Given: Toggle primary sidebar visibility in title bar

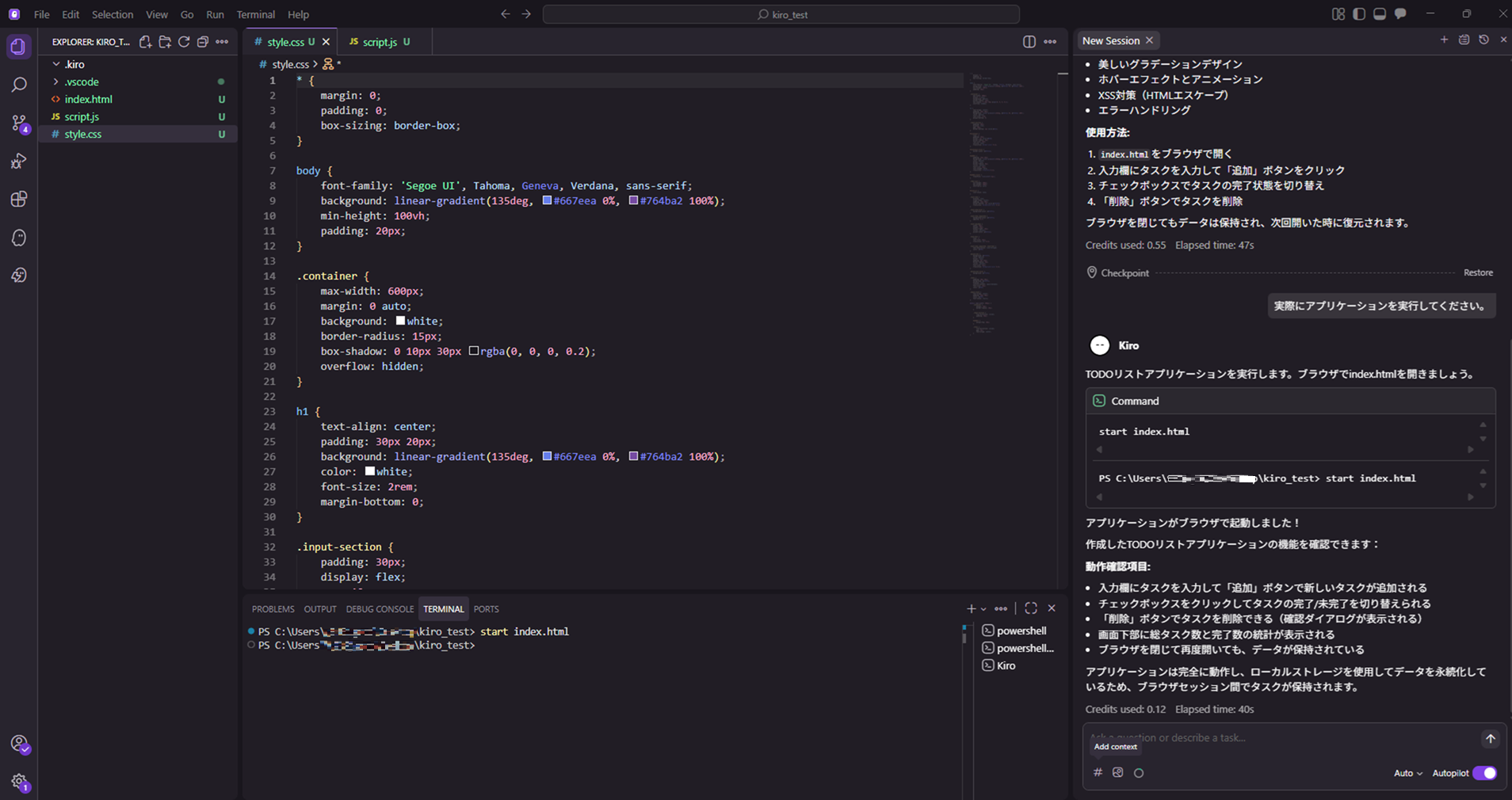Looking at the screenshot, I should (1359, 14).
